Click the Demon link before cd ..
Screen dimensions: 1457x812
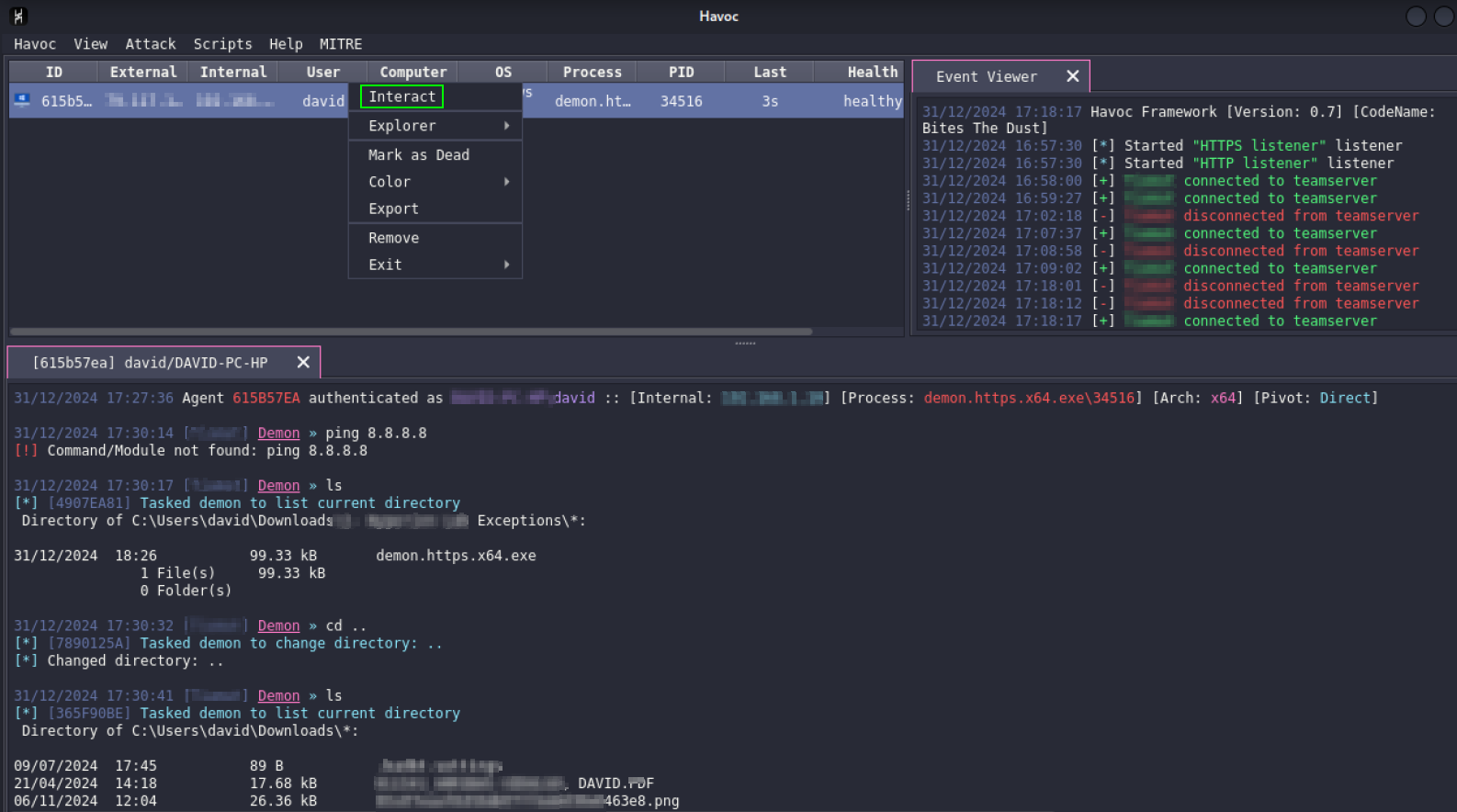coord(278,626)
